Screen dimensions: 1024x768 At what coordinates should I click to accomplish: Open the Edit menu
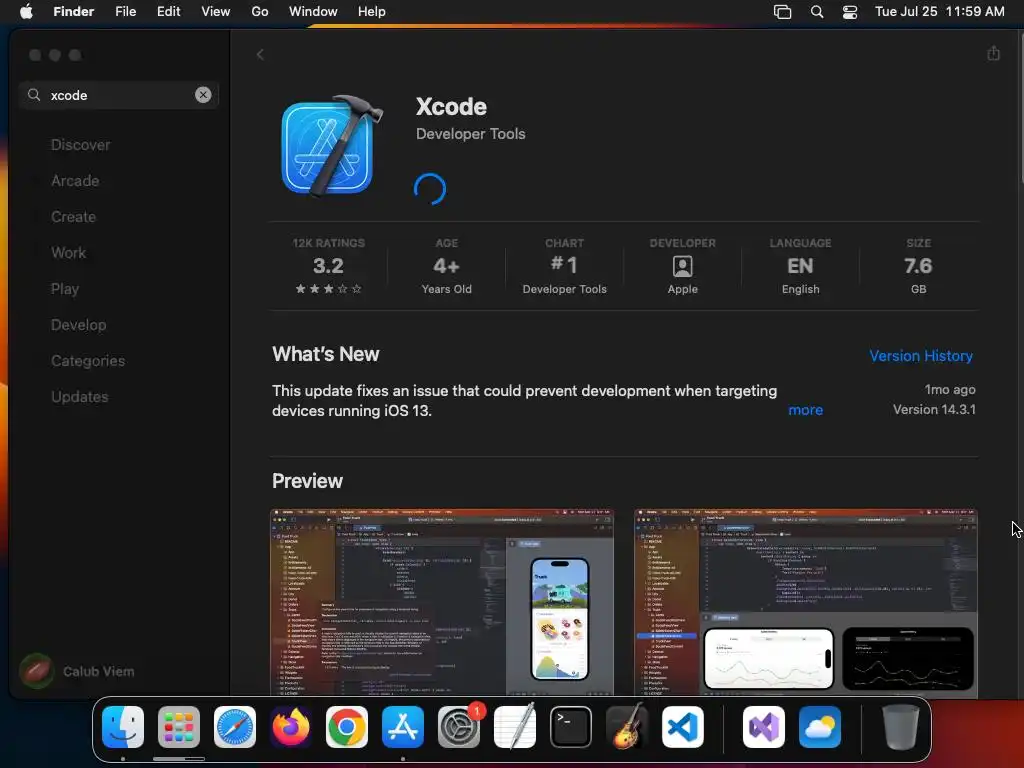(x=168, y=11)
